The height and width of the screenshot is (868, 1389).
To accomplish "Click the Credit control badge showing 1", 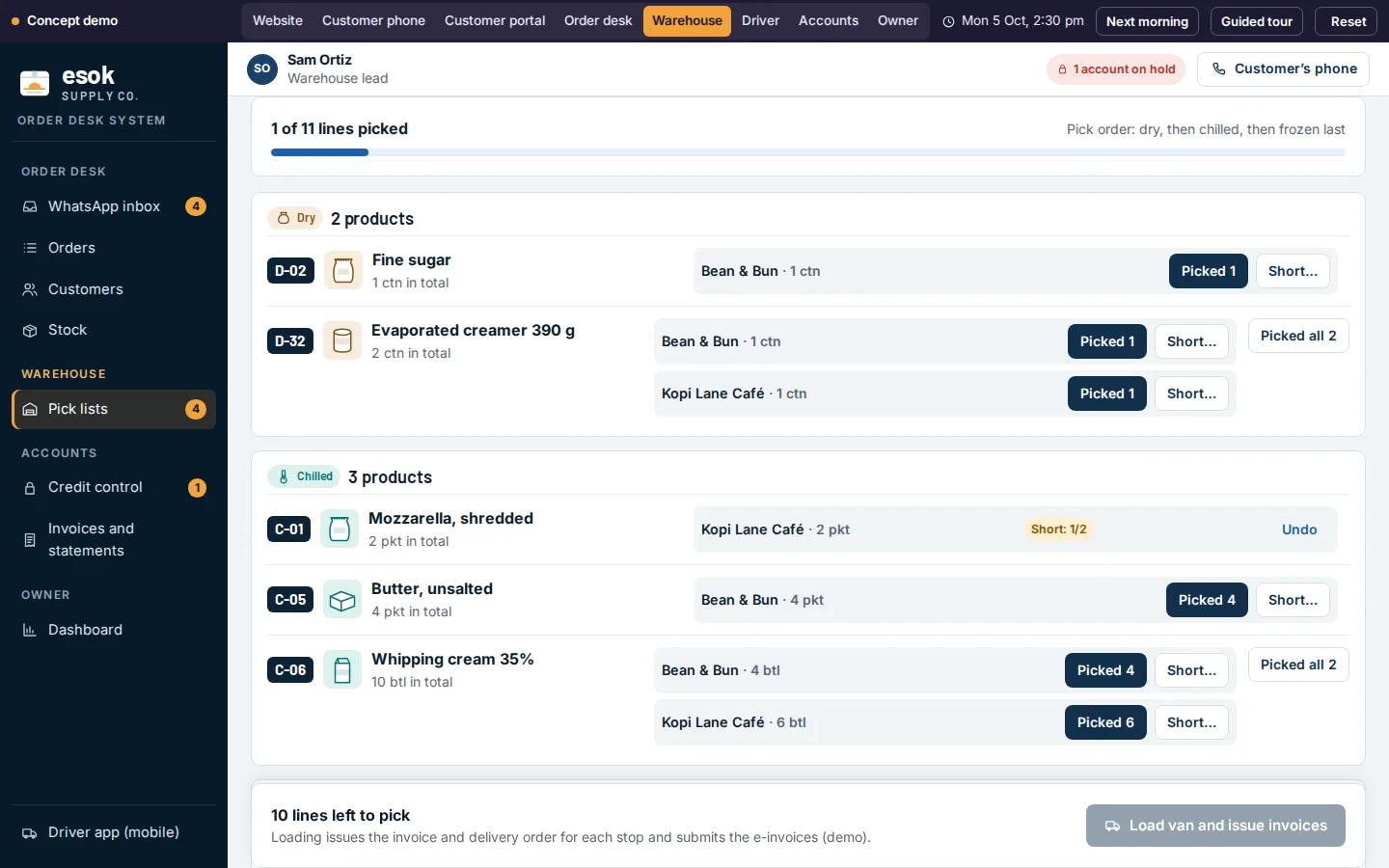I will [x=197, y=488].
